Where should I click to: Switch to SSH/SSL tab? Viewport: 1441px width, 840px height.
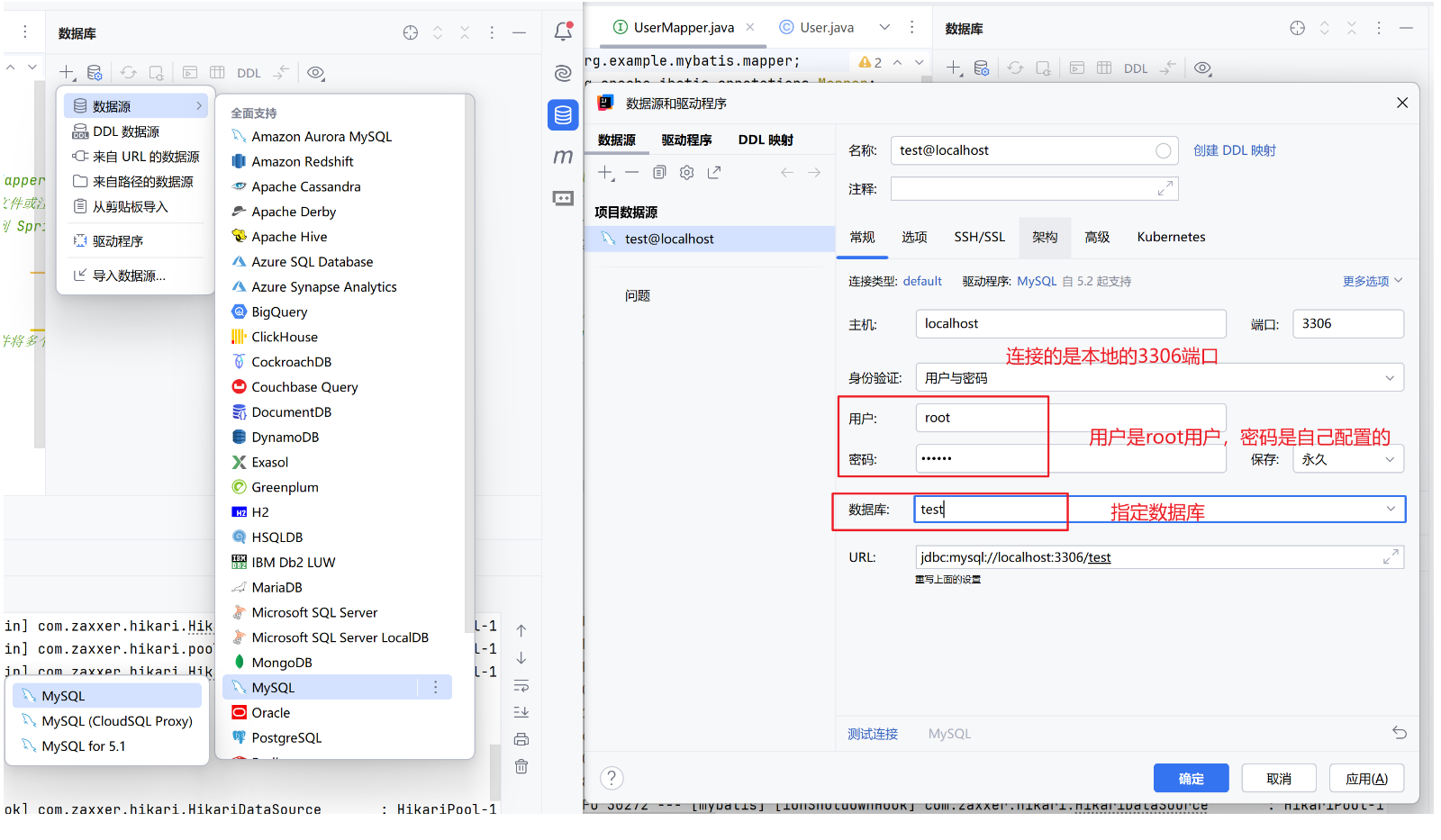[x=979, y=237]
